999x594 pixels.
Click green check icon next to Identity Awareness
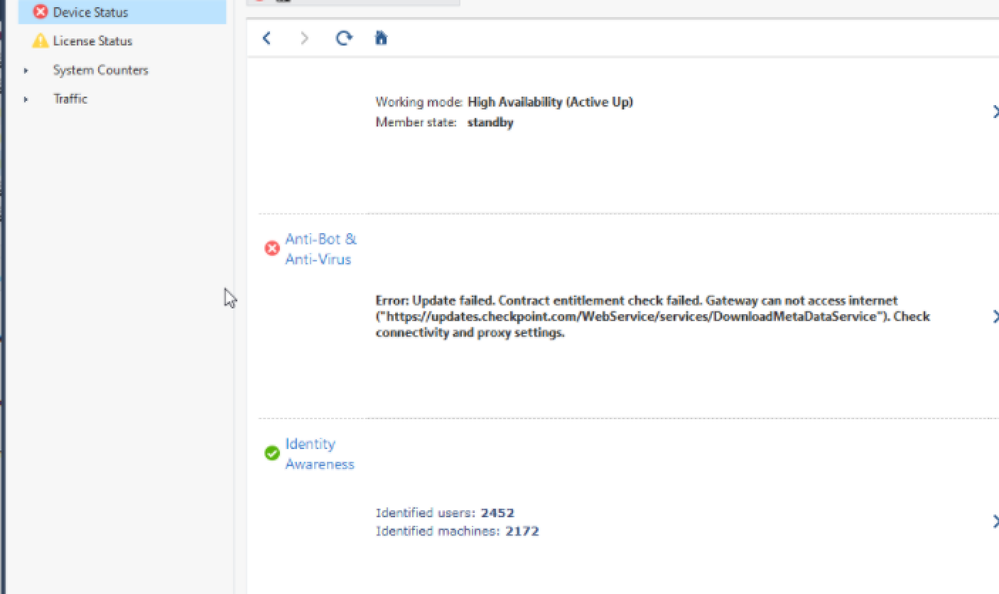tap(272, 453)
